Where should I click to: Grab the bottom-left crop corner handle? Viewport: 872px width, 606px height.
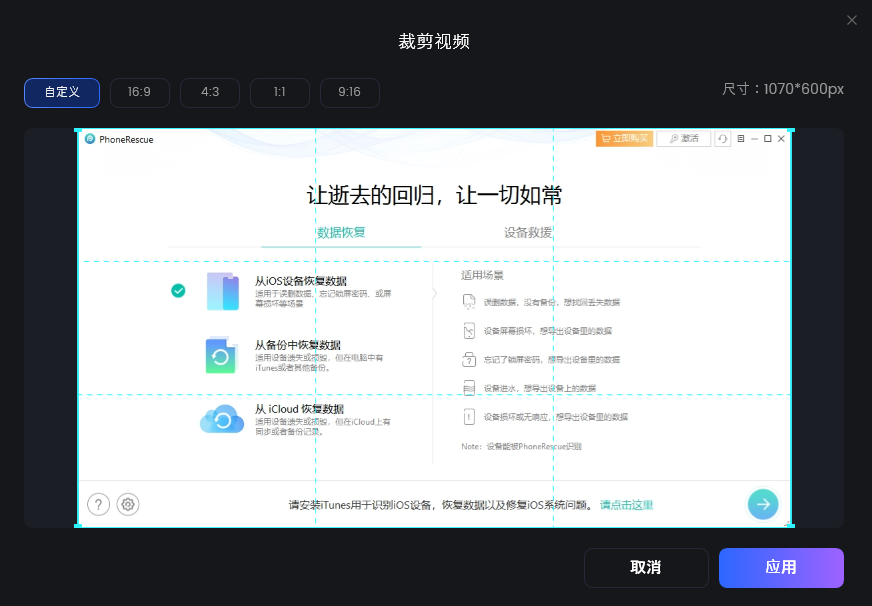click(x=77, y=525)
